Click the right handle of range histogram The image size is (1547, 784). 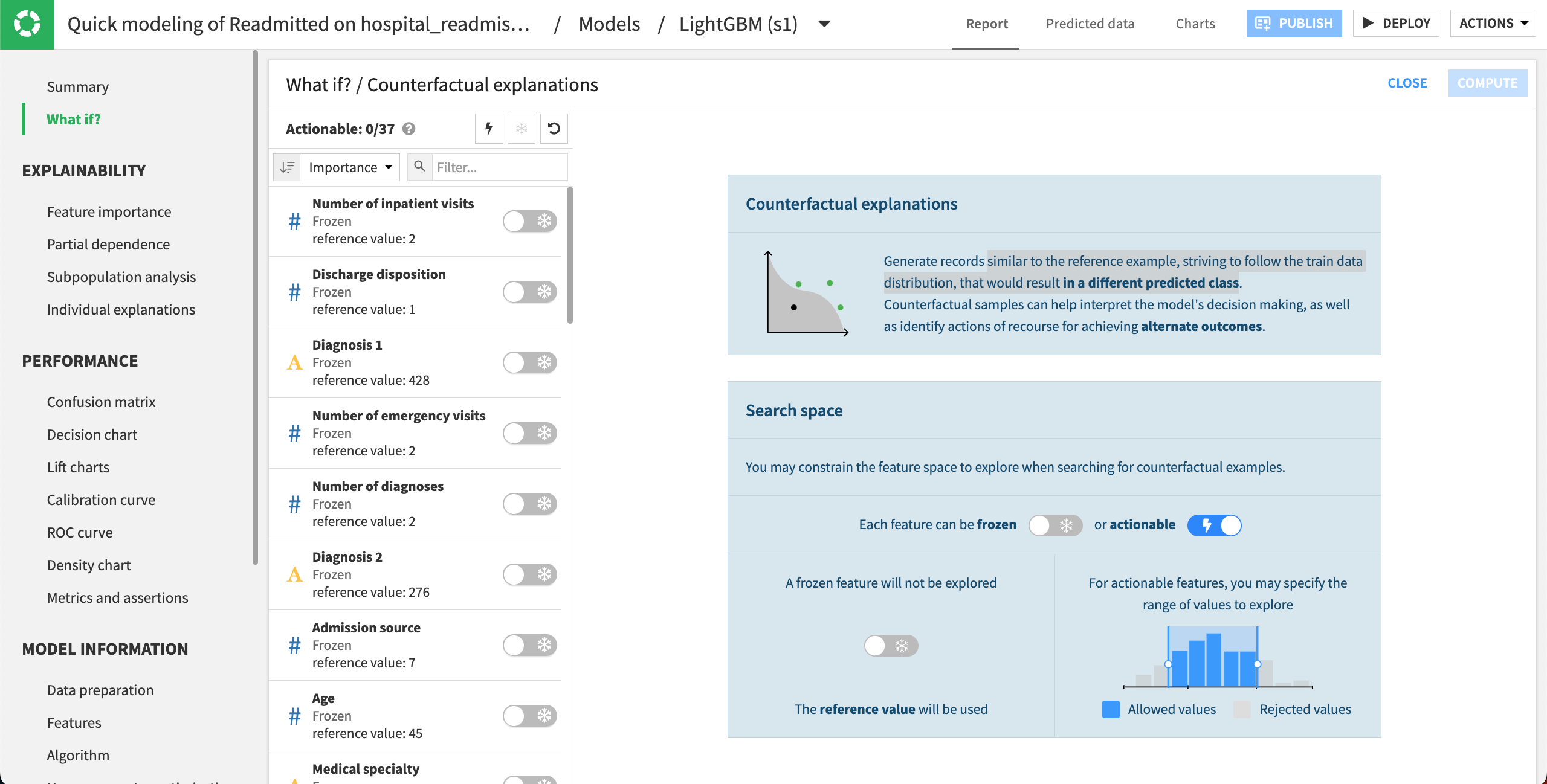click(x=1258, y=664)
